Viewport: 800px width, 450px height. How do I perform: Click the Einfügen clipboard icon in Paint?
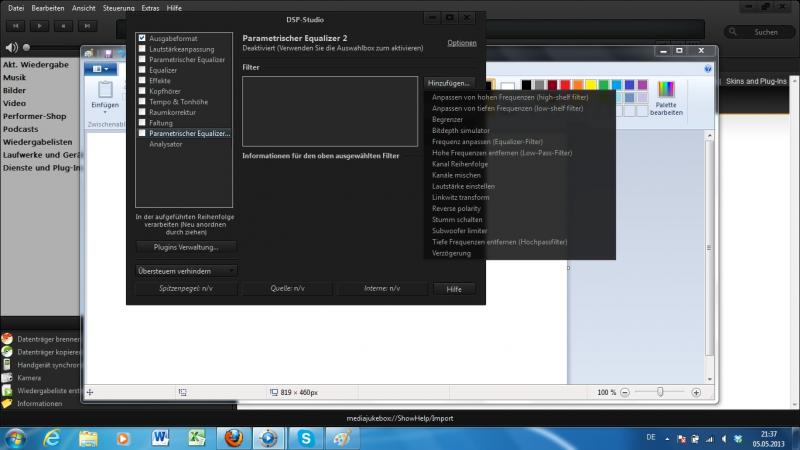tap(105, 93)
